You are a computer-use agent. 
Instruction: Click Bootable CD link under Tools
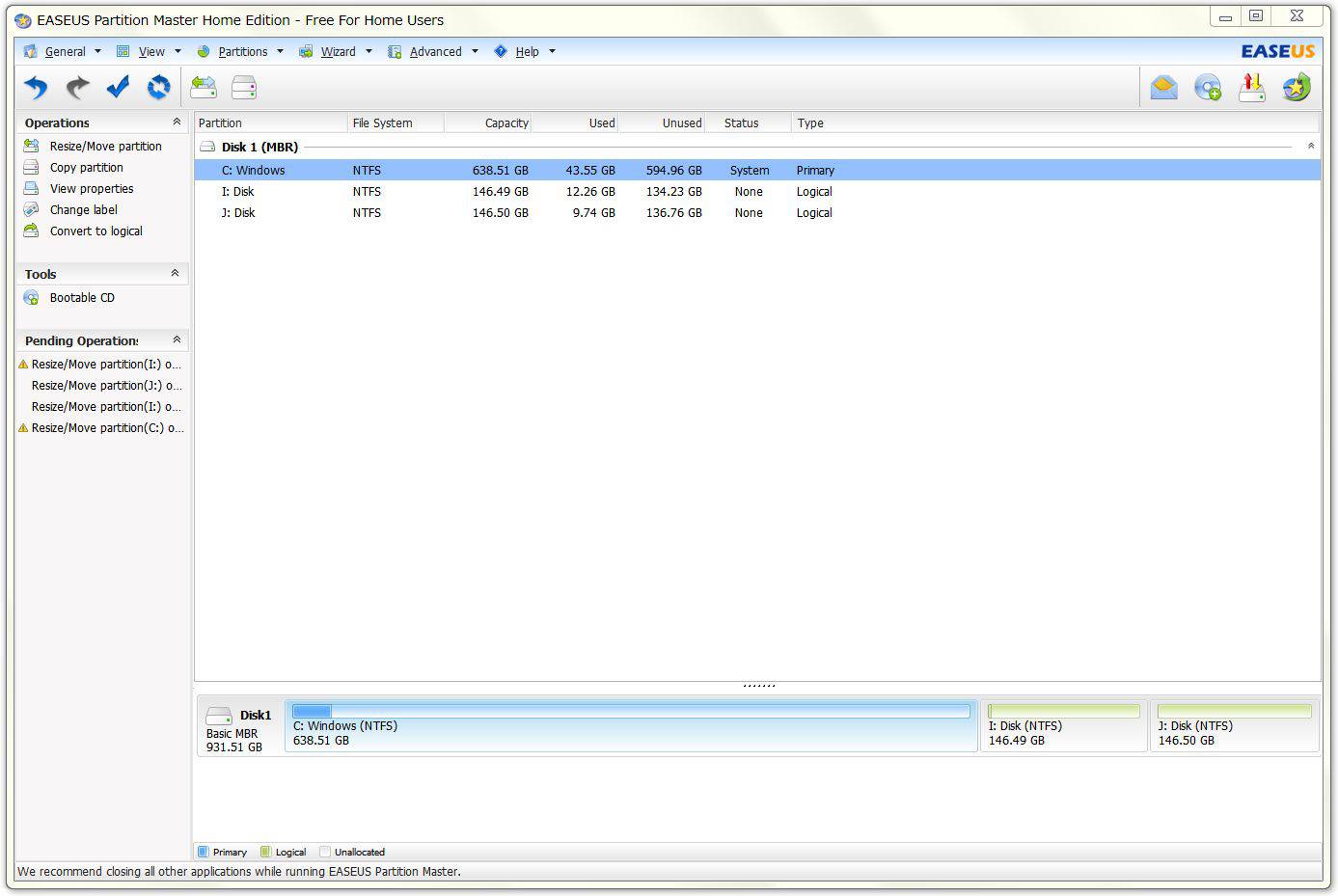82,297
